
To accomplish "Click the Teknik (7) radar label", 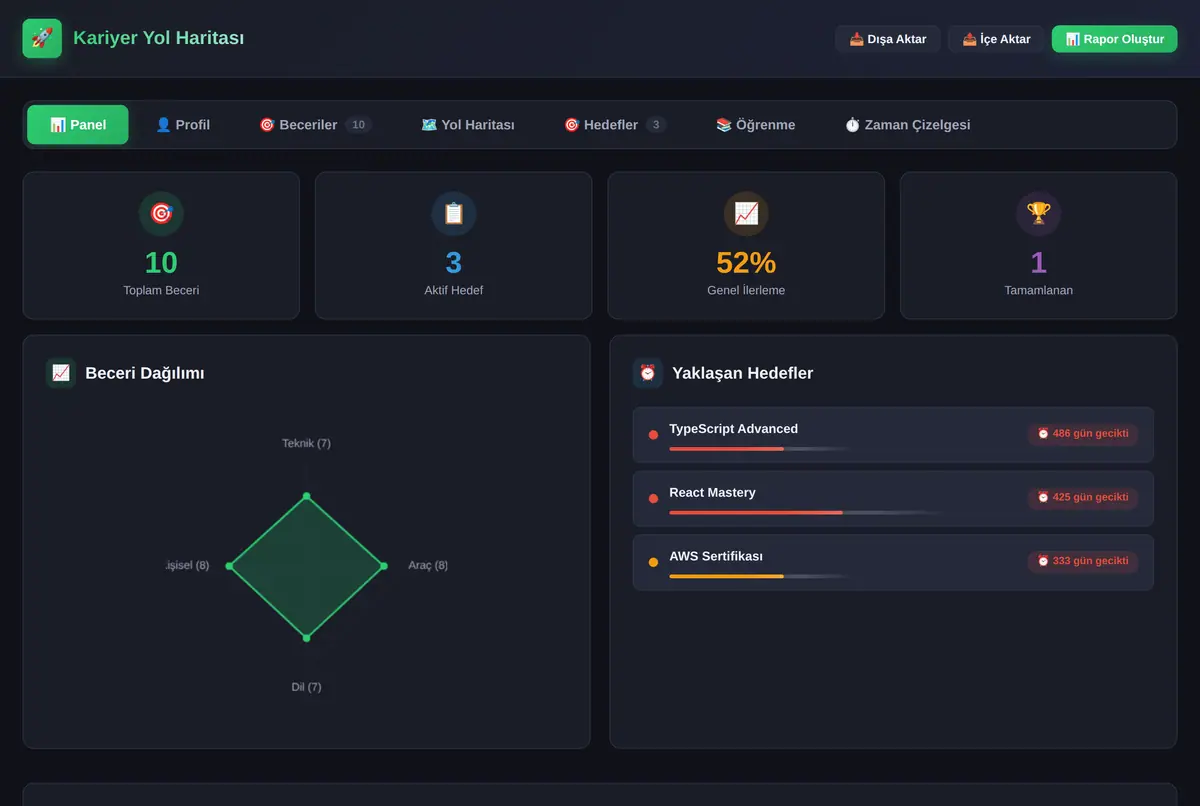I will 306,443.
